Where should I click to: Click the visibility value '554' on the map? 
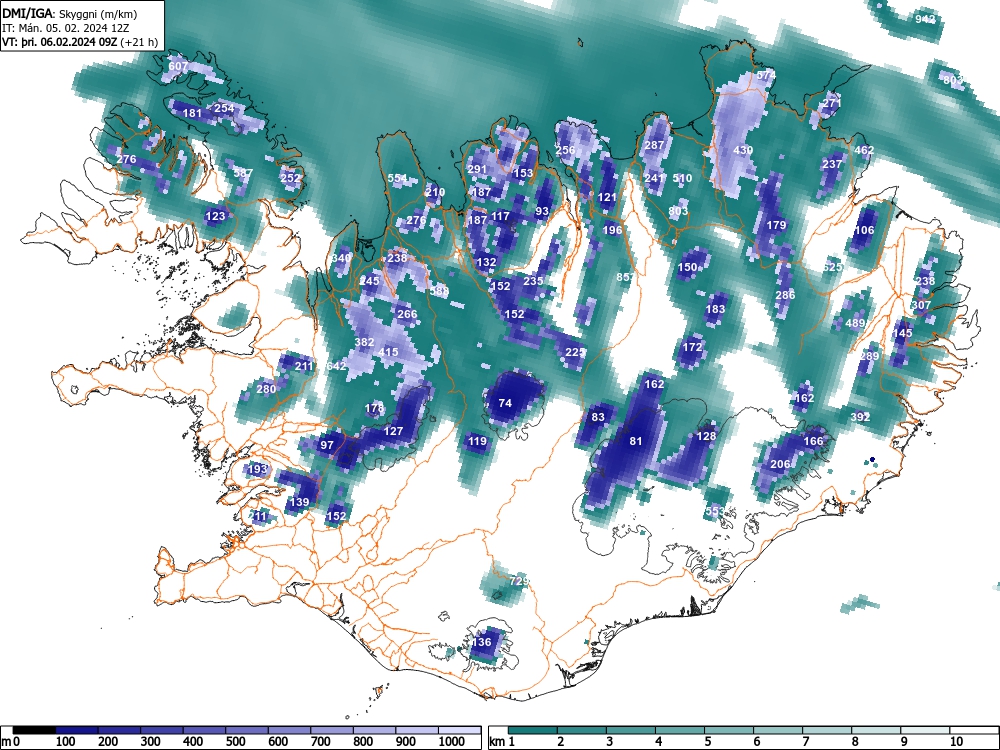(397, 178)
